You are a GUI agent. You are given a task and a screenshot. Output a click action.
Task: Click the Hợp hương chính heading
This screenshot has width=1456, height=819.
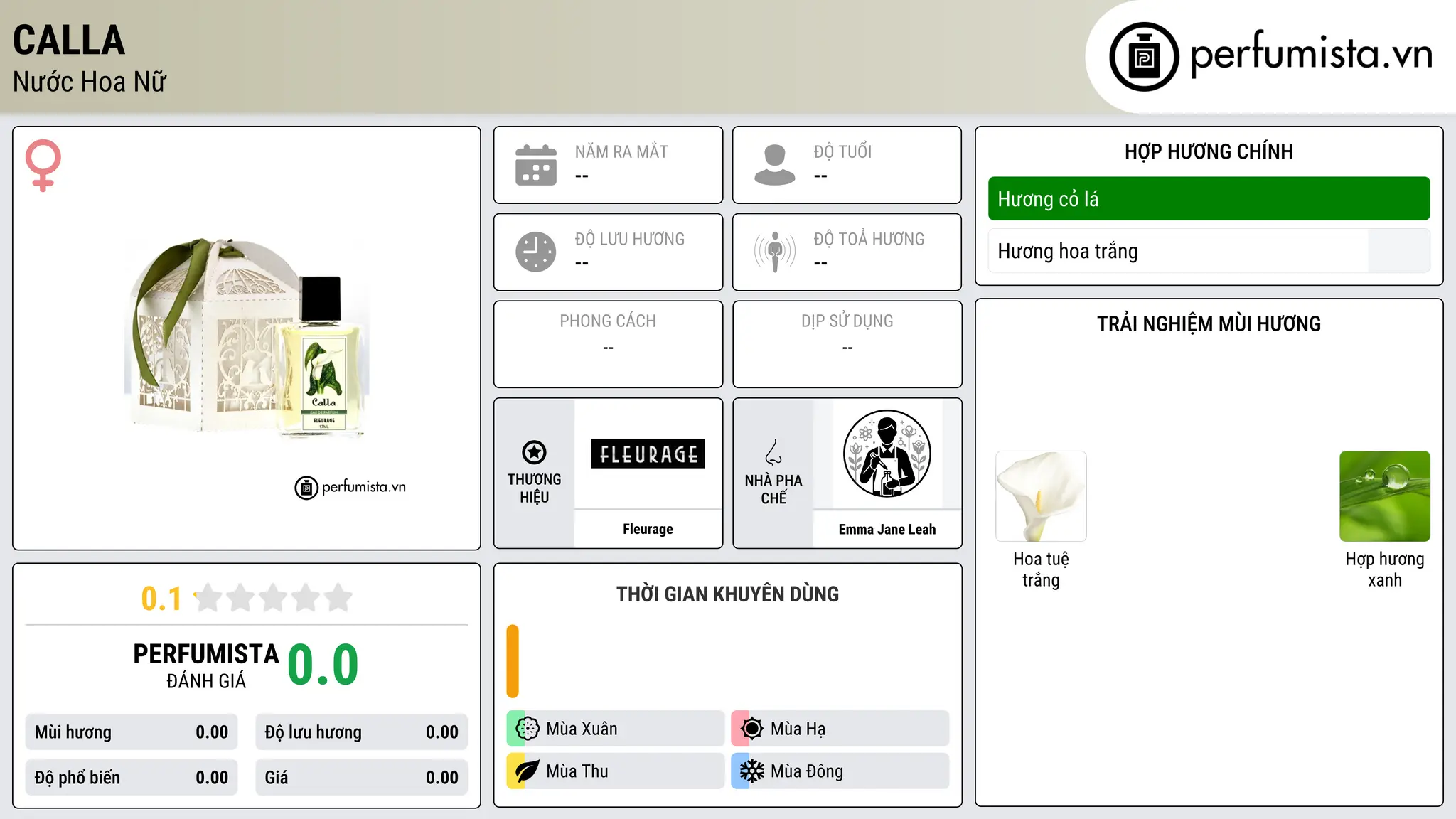point(1209,151)
